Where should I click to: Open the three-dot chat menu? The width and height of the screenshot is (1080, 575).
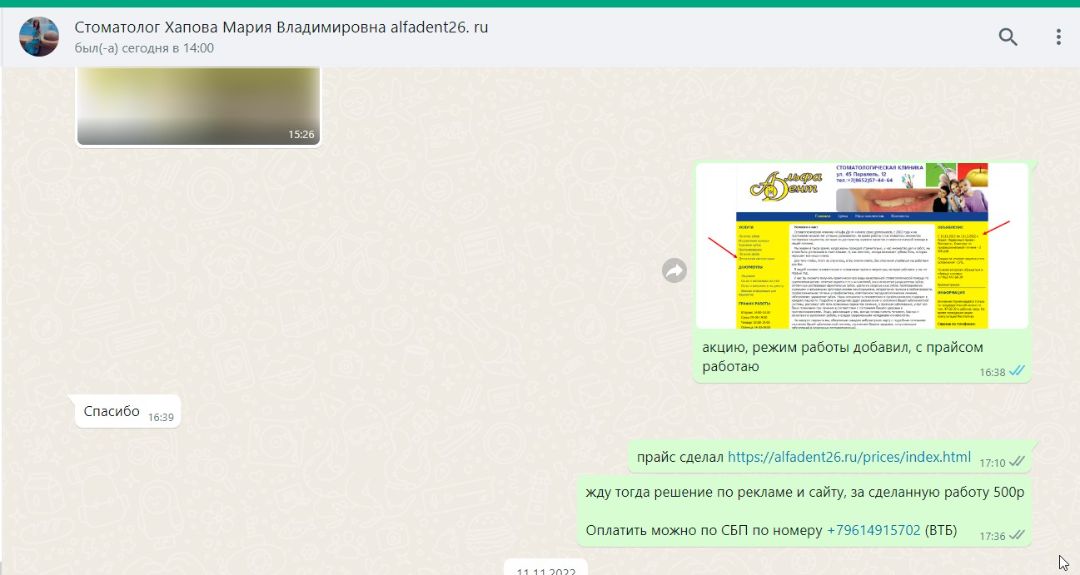click(x=1059, y=36)
